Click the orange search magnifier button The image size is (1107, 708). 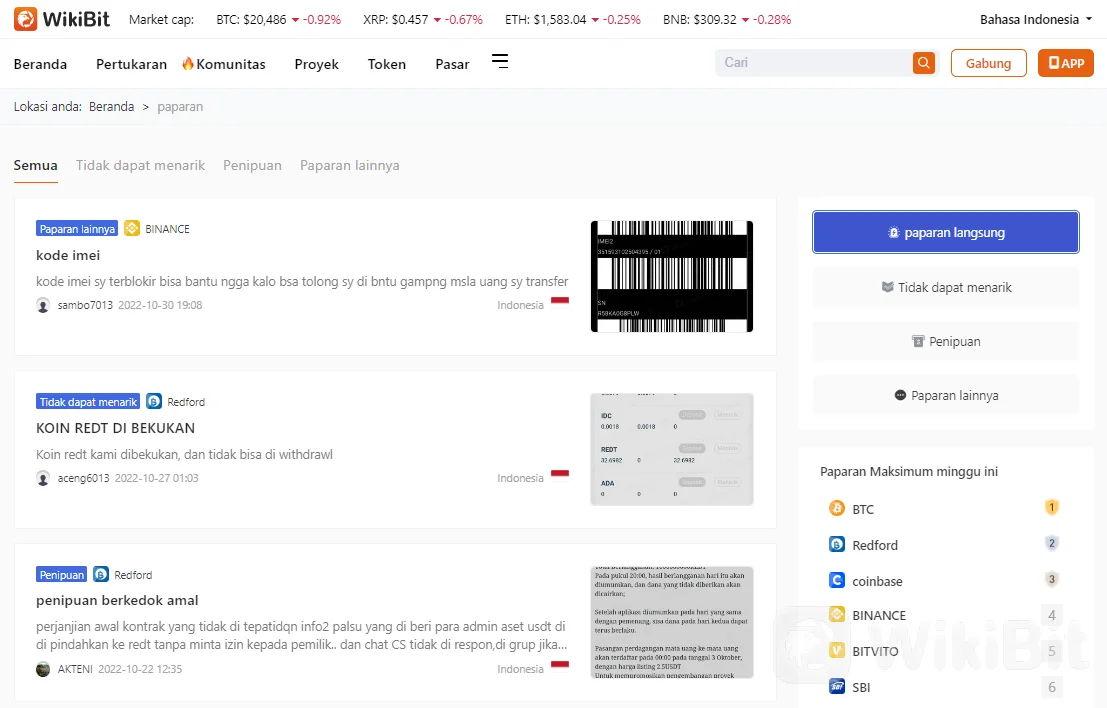923,63
